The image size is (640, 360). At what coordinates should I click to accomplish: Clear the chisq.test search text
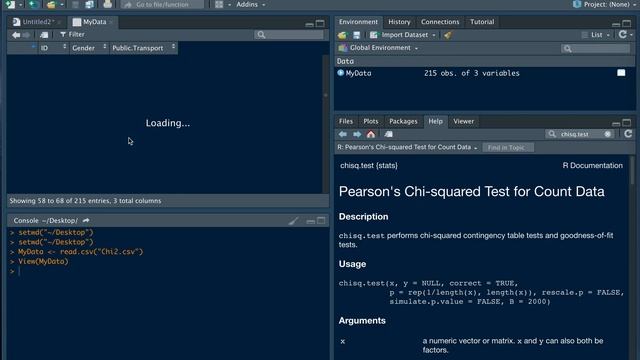click(607, 134)
